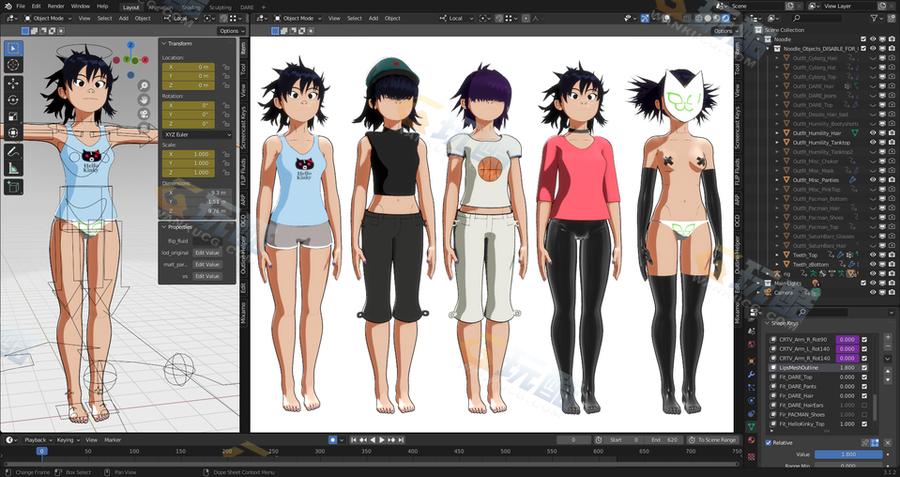Hide Teeth_Top with its eye icon

coord(872,255)
